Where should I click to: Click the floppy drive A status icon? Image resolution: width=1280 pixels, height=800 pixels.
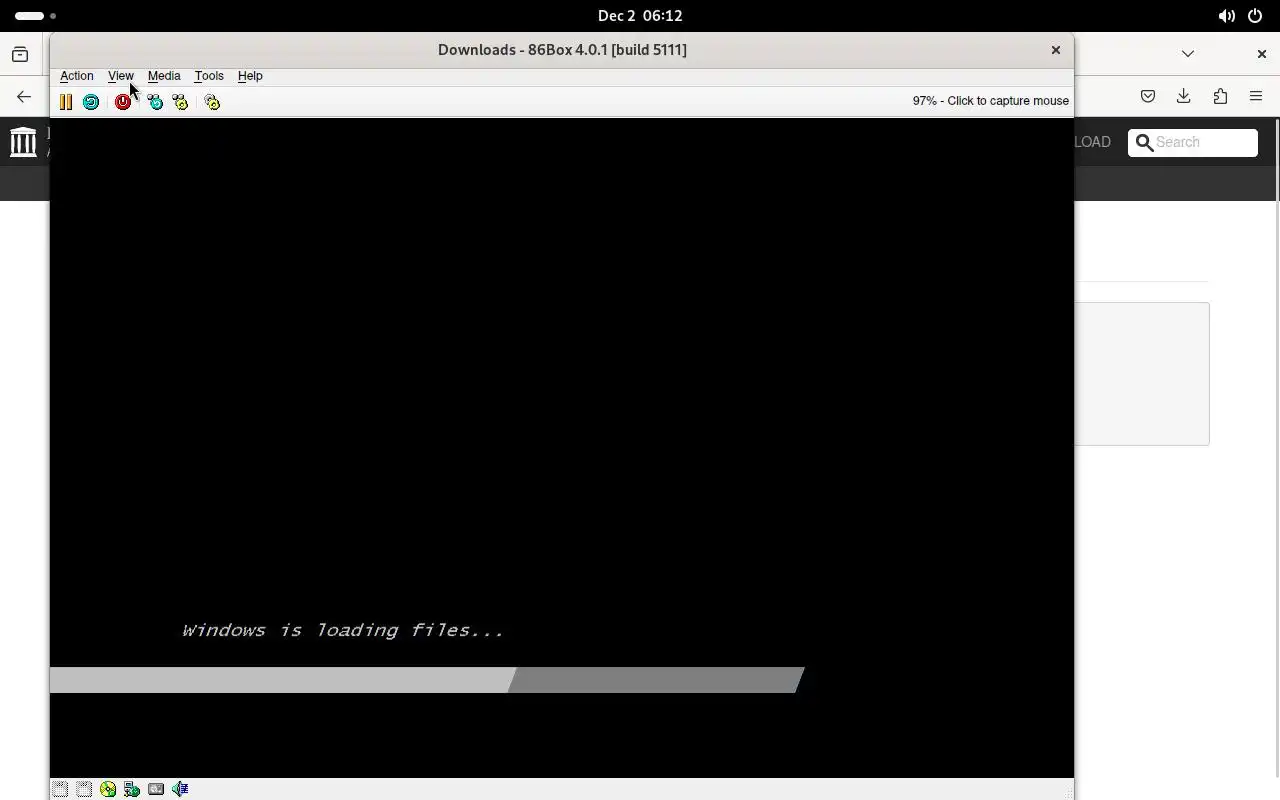[60, 789]
